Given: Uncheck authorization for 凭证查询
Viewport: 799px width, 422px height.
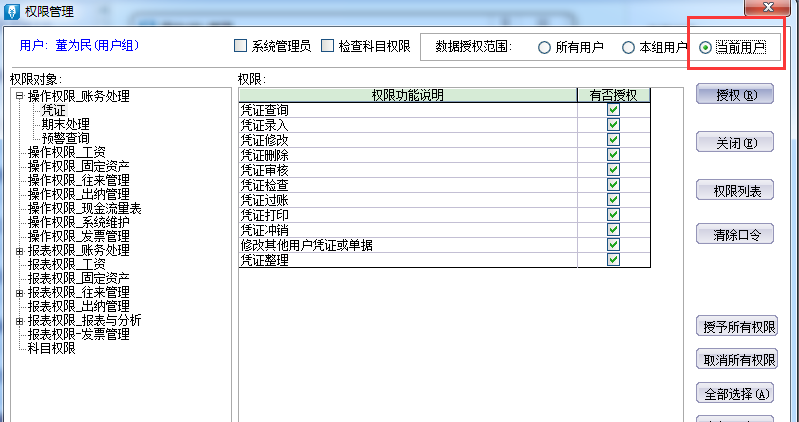Looking at the screenshot, I should [613, 110].
